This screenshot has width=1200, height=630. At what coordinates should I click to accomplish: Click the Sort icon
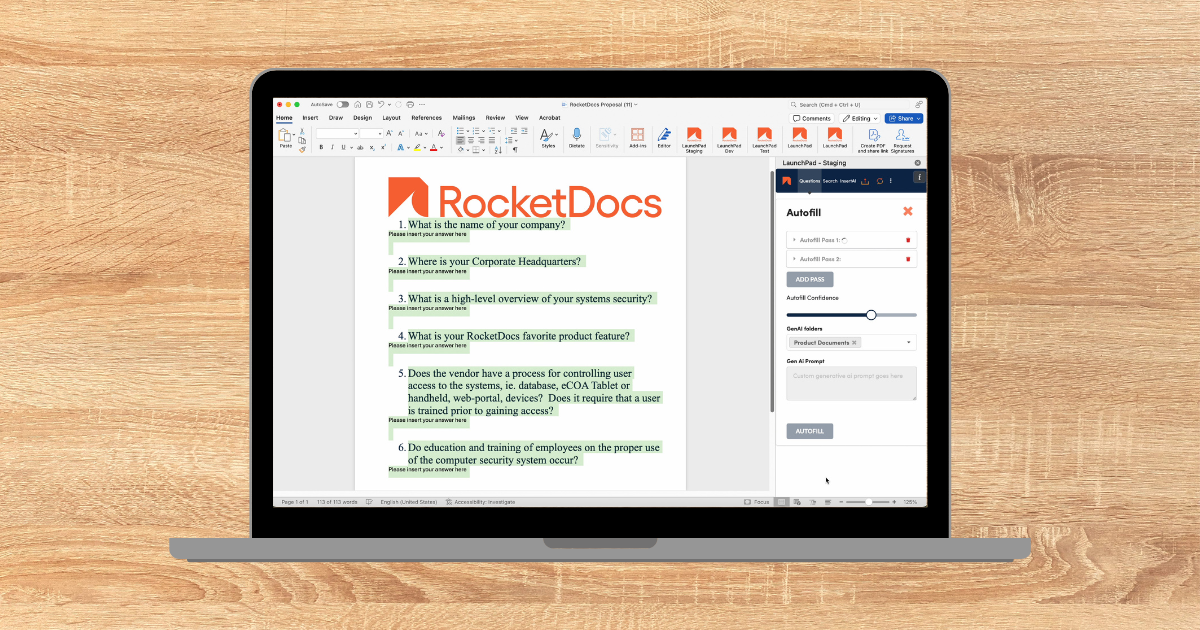(498, 150)
